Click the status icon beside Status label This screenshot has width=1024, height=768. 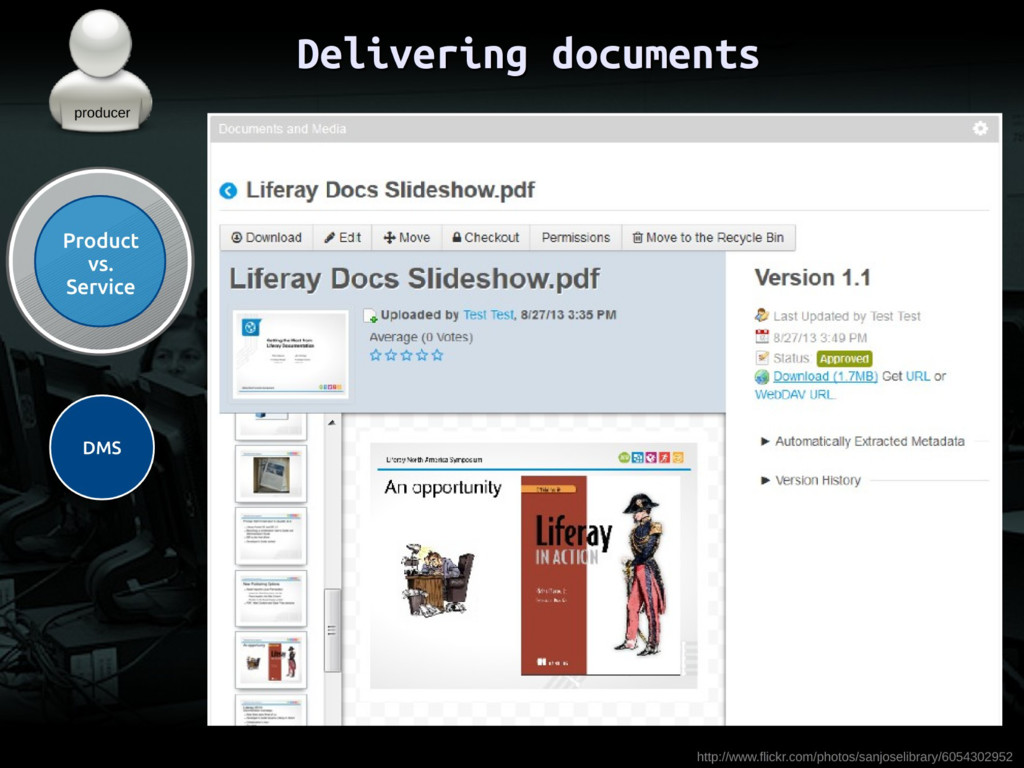[x=762, y=358]
